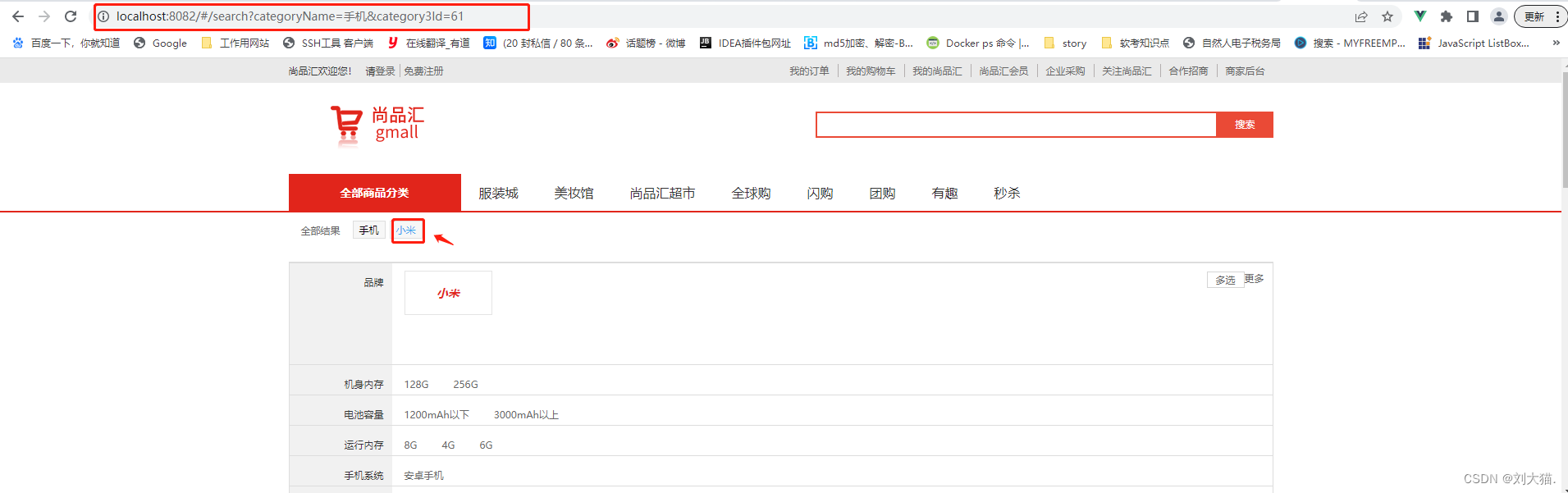1568x493 pixels.
Task: Open the 在线翻译_有道 bookmark
Action: pos(428,43)
